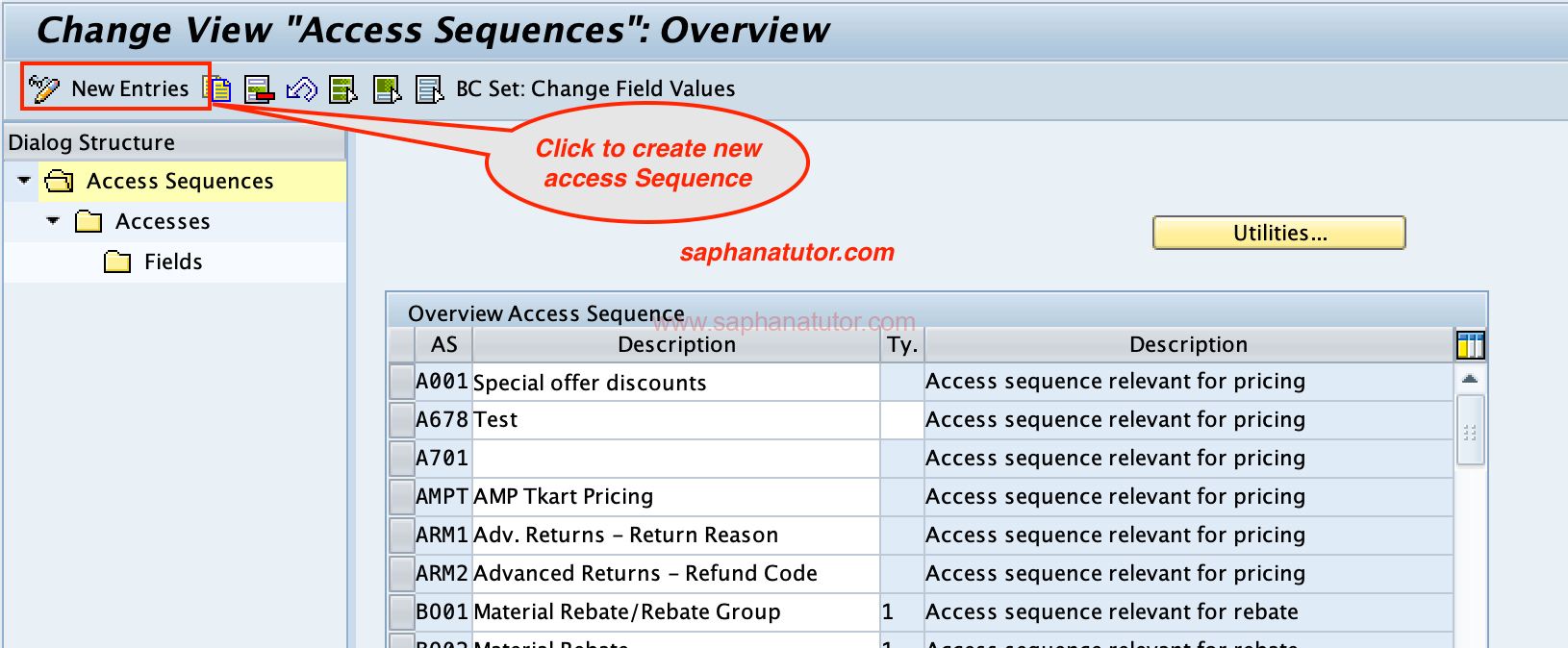Click the Undo Change icon

point(302,89)
